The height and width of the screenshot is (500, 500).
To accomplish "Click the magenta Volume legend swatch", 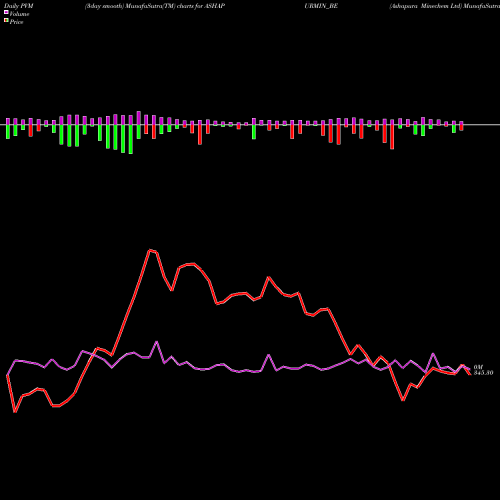I will pos(6,12).
